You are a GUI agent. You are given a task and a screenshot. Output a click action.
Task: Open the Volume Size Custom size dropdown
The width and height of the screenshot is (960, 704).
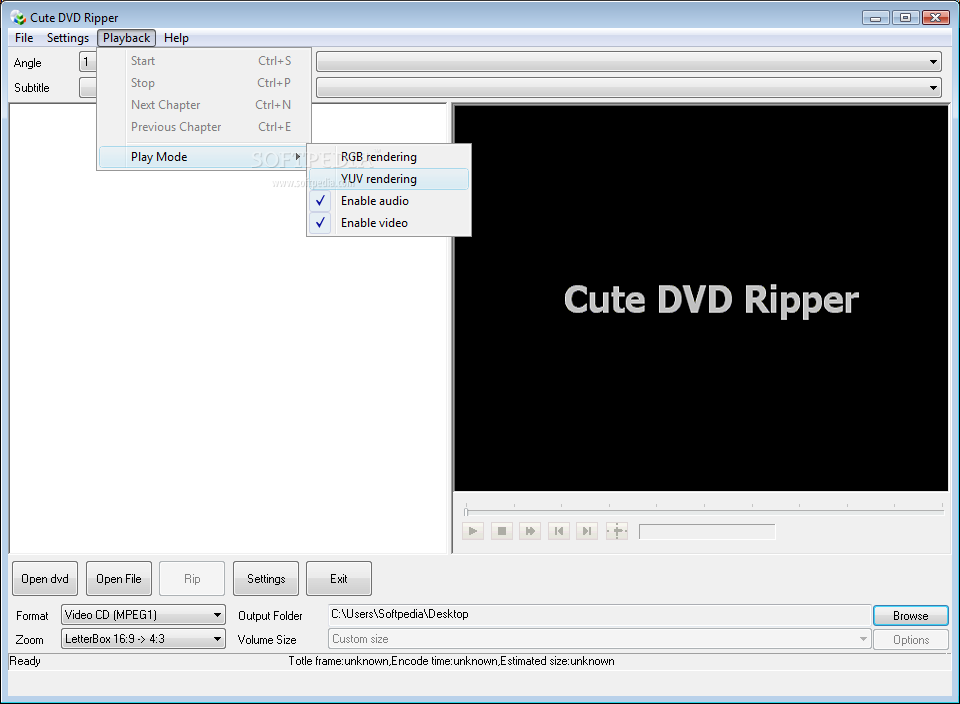tap(599, 639)
